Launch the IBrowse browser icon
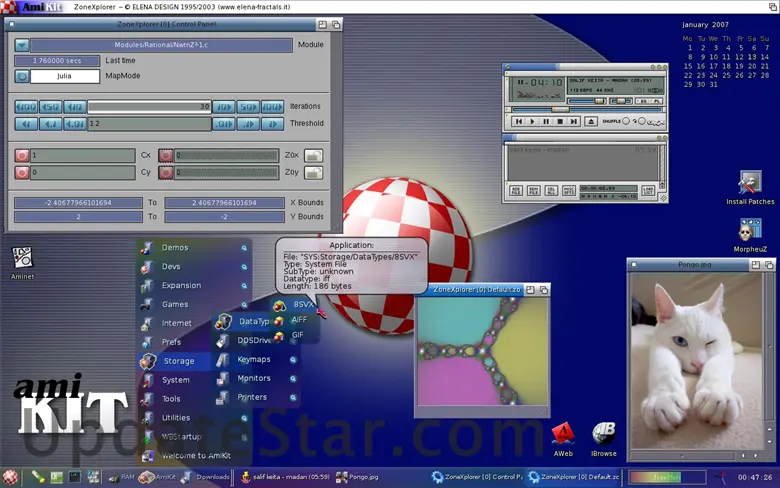Image resolution: width=780 pixels, height=488 pixels. (603, 440)
